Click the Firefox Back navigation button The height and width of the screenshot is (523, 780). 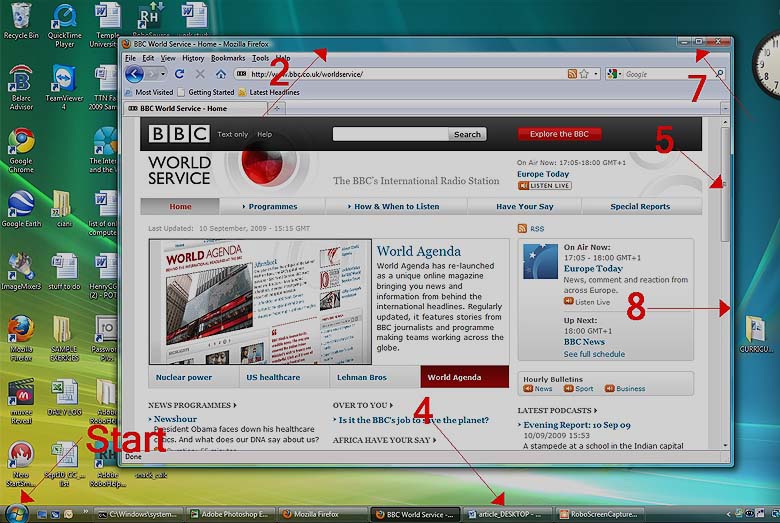(x=133, y=74)
